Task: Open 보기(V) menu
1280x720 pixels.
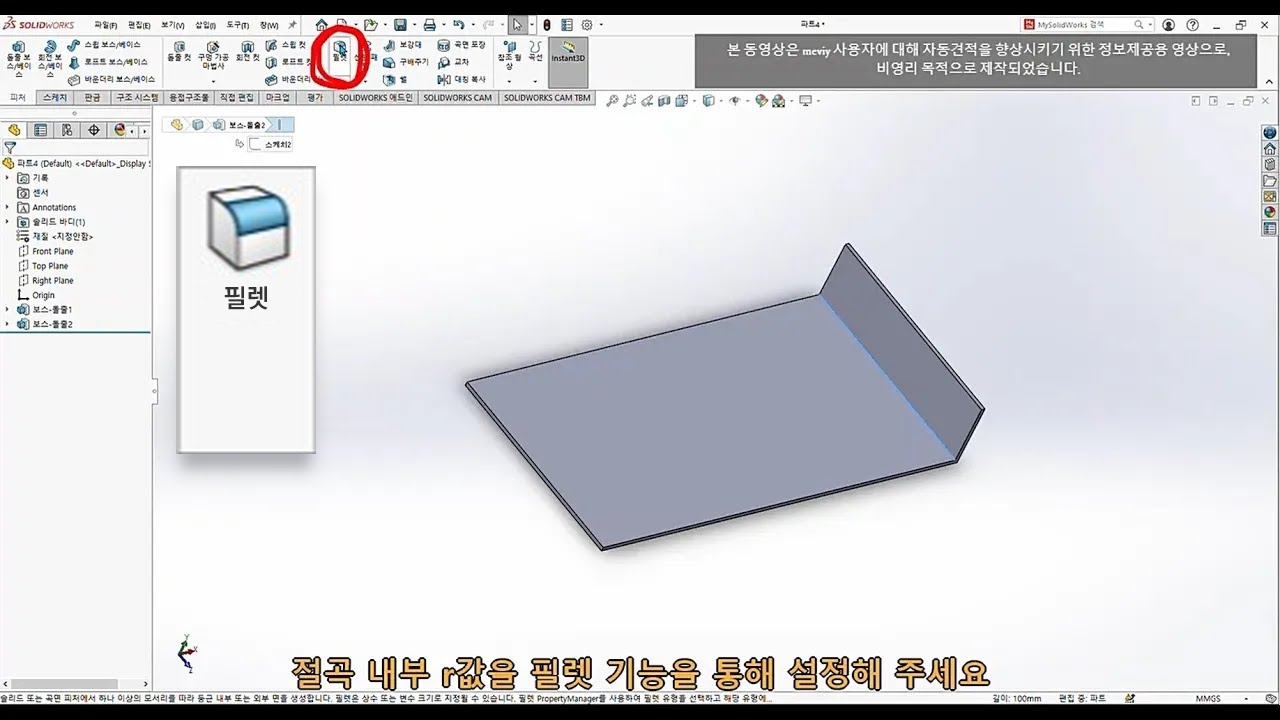Action: (x=173, y=24)
